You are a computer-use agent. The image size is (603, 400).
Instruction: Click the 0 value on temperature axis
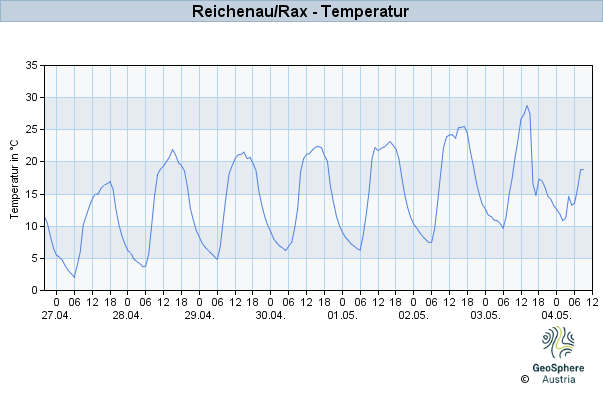[35, 290]
